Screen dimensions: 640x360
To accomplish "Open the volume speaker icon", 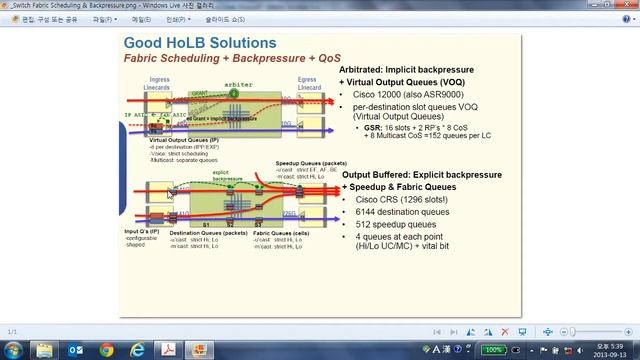I will 580,350.
